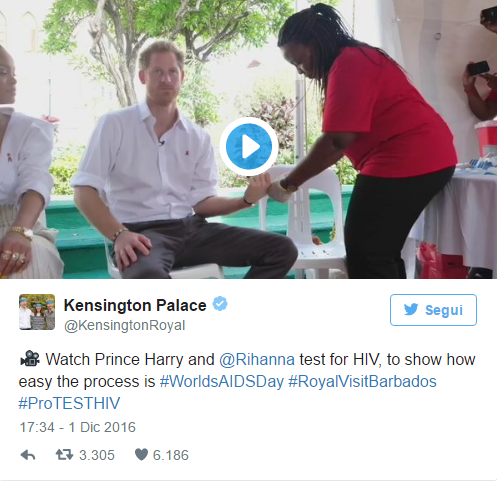Open the #WorldsAIDSDay hashtag
The image size is (497, 486).
pyautogui.click(x=222, y=381)
